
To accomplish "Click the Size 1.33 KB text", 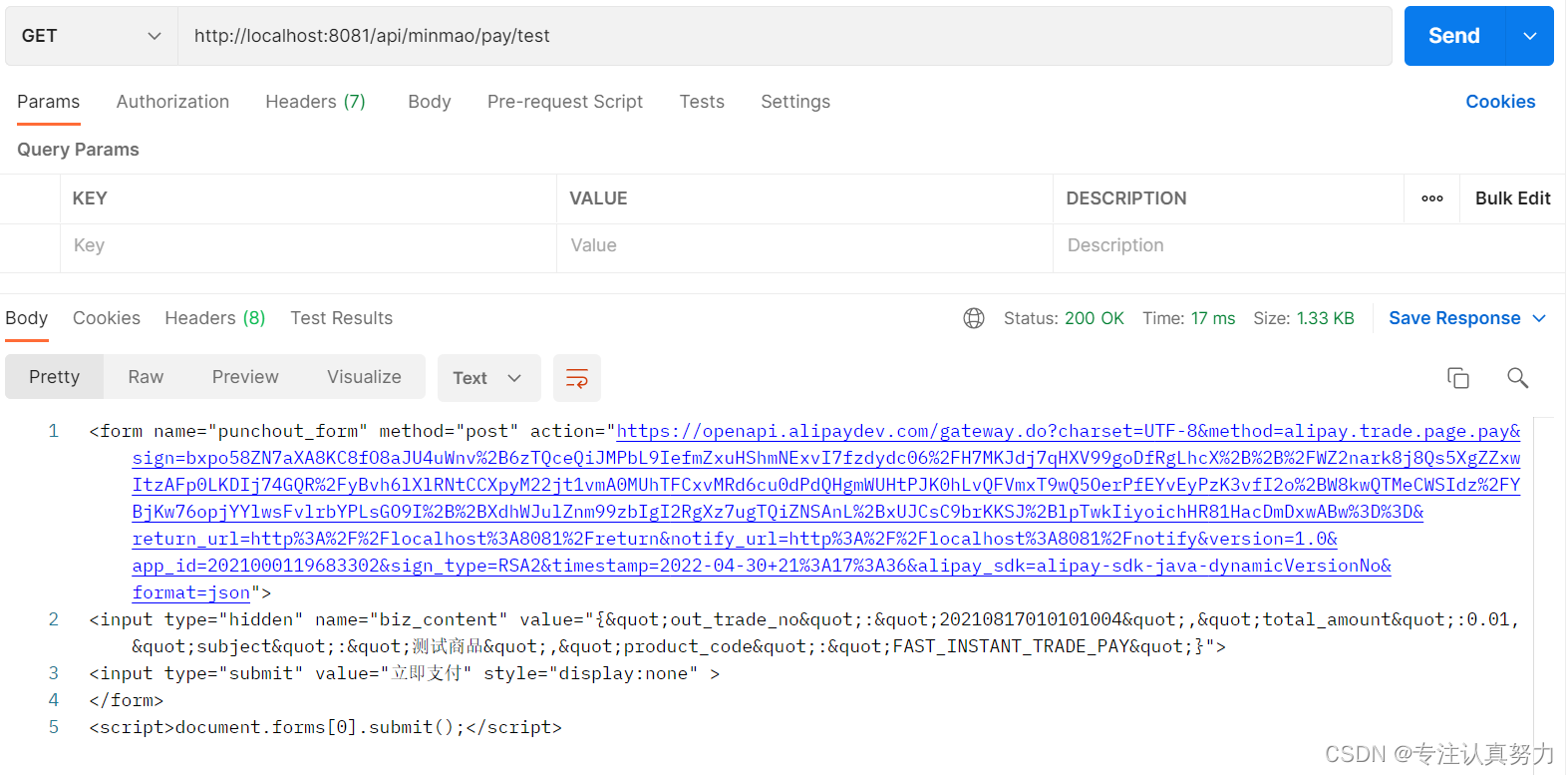I will tap(1303, 318).
